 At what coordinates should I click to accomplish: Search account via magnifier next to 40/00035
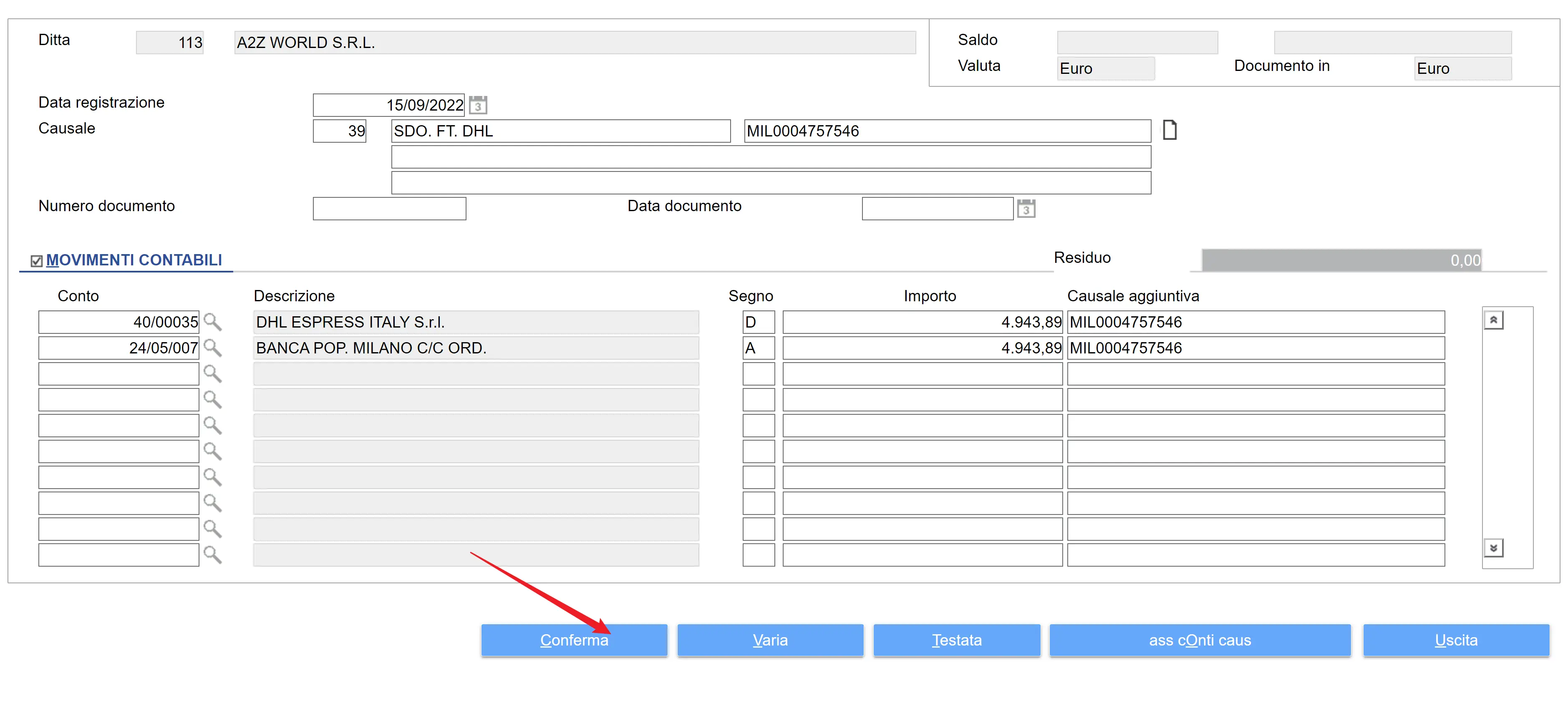(212, 322)
